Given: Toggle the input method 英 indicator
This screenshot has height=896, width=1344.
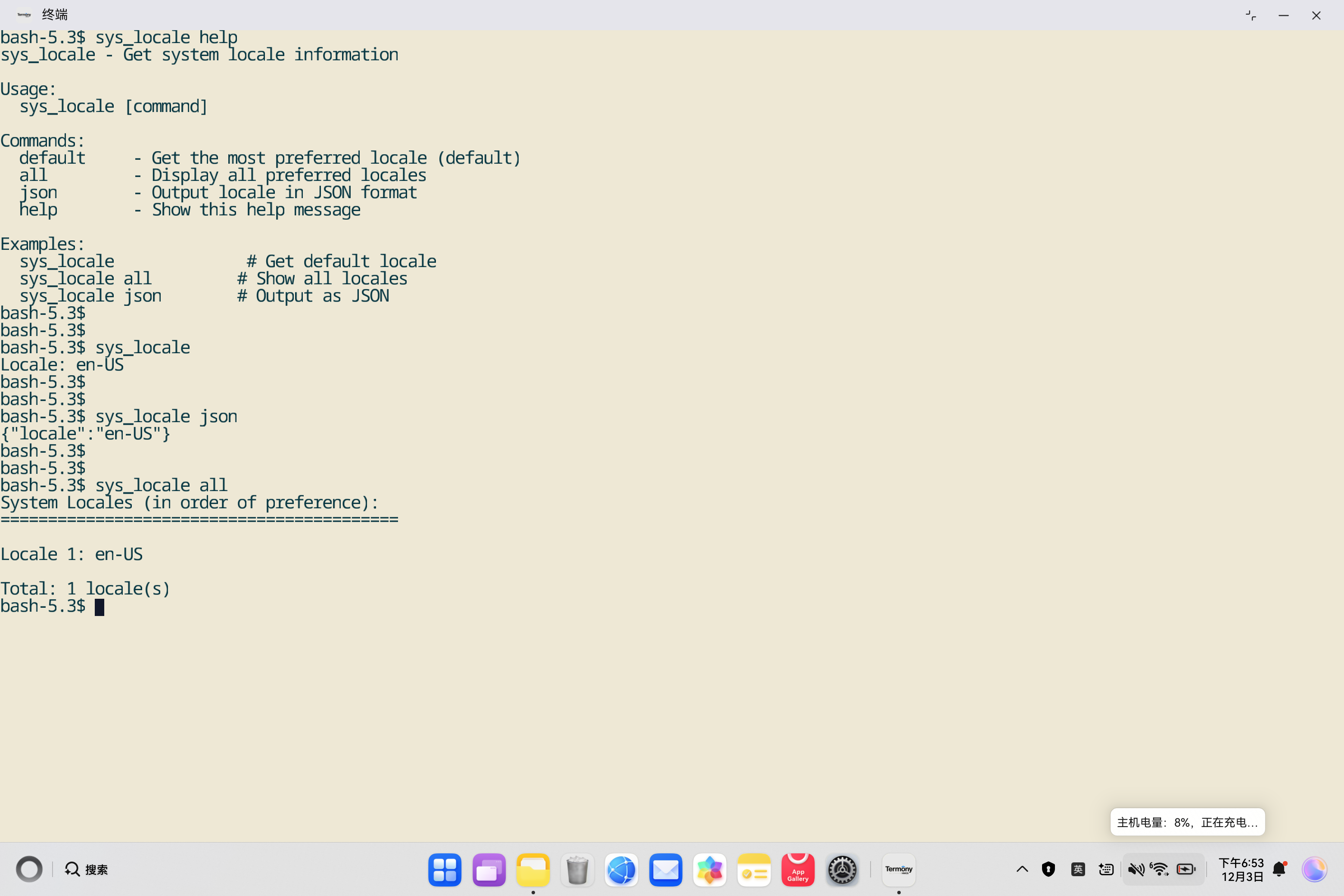Looking at the screenshot, I should click(1078, 869).
